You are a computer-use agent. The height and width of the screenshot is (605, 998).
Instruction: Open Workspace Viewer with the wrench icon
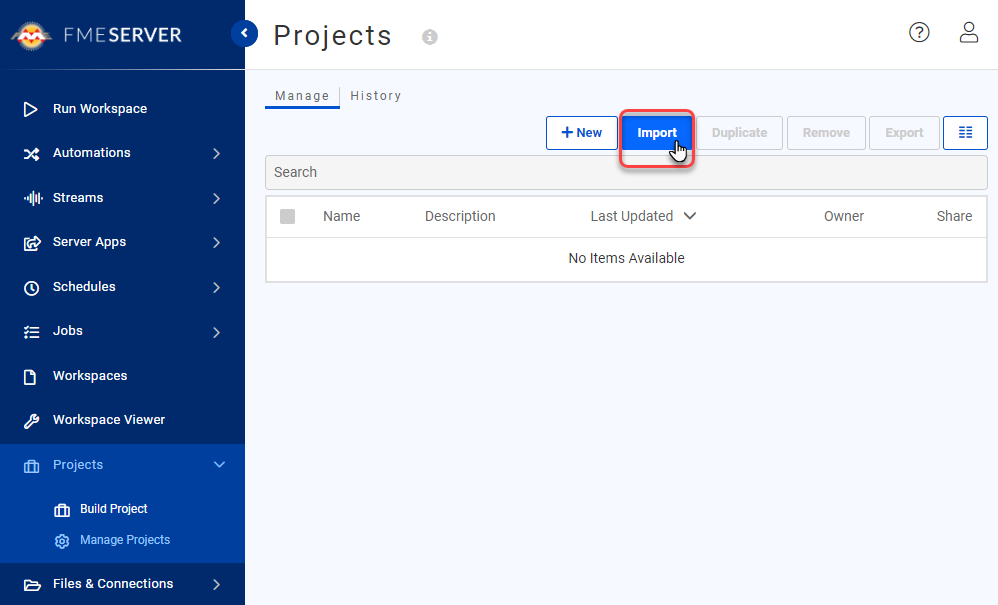pyautogui.click(x=30, y=420)
